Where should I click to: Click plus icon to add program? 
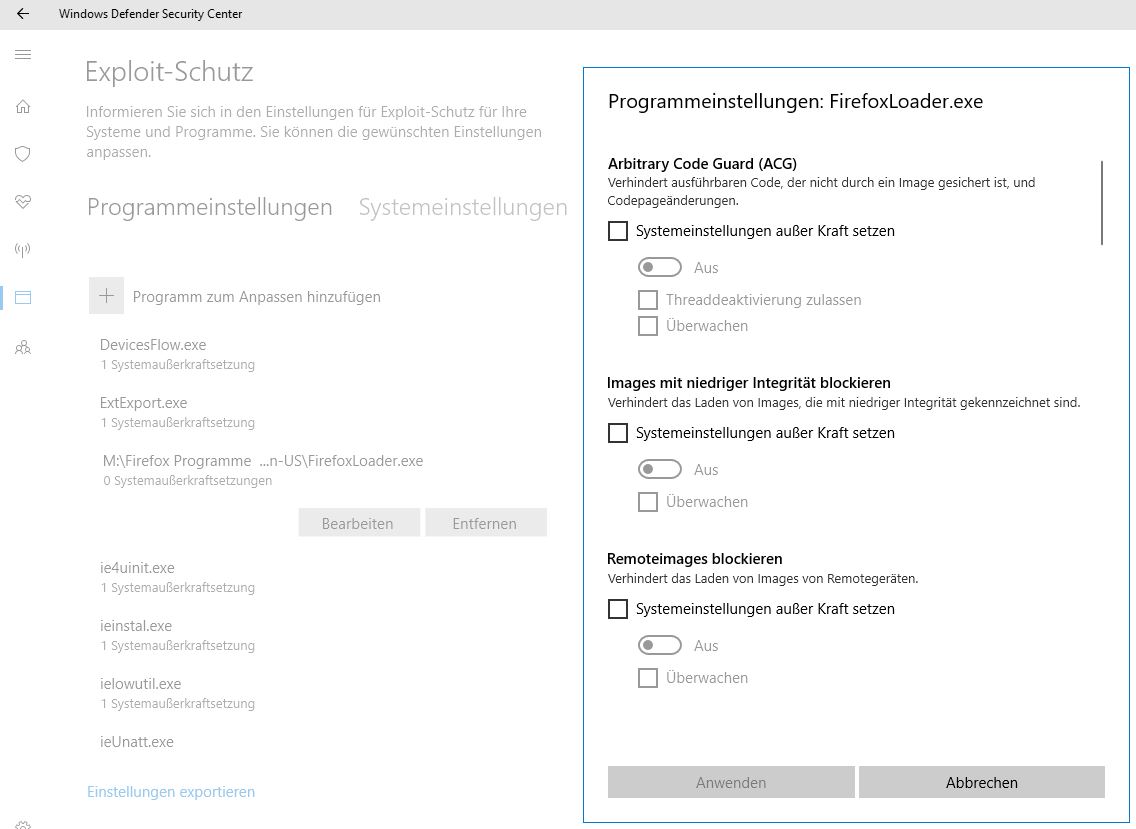[x=107, y=296]
